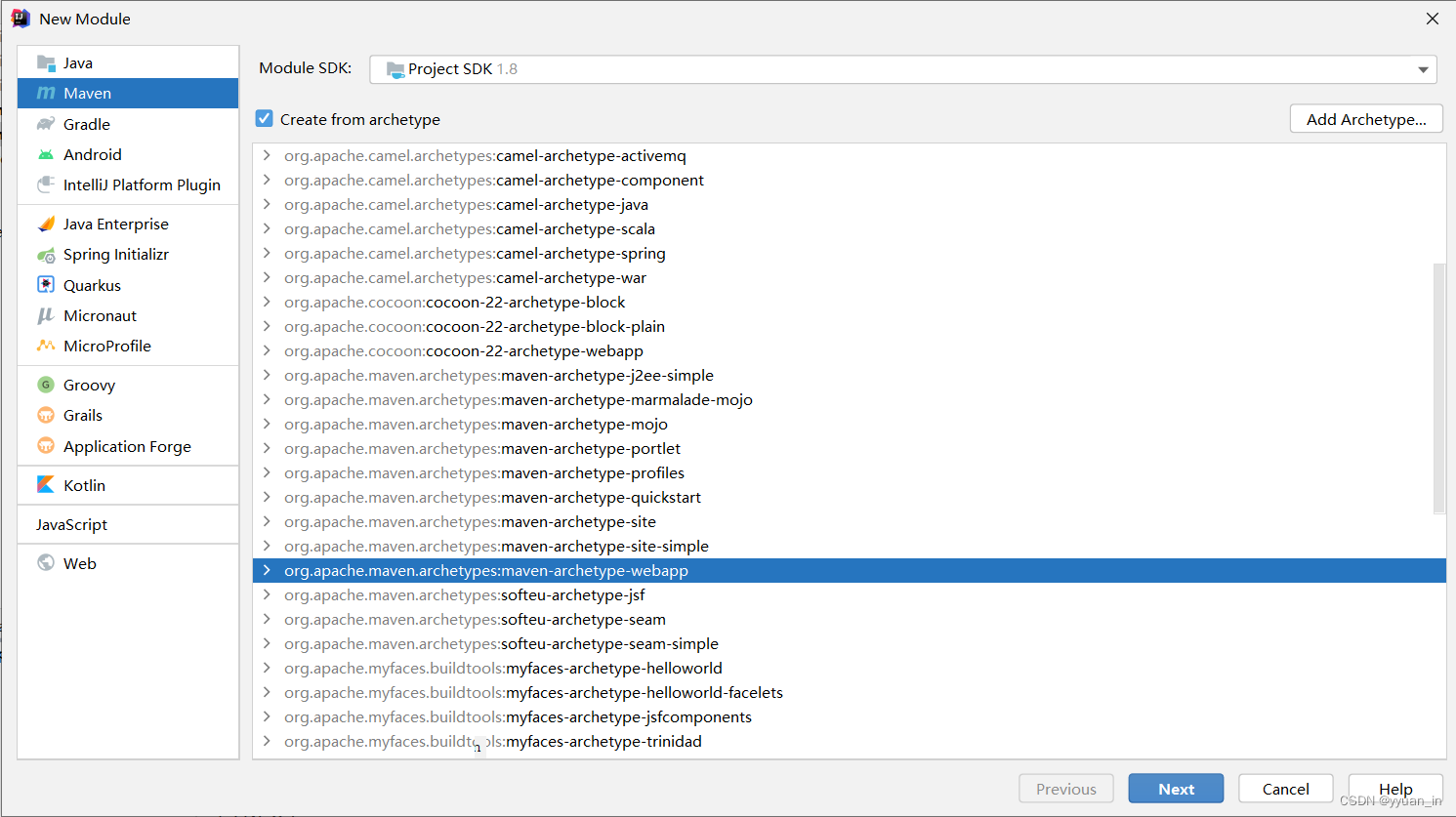
Task: Expand myfaces-archetype-helloworld node
Action: click(x=267, y=668)
